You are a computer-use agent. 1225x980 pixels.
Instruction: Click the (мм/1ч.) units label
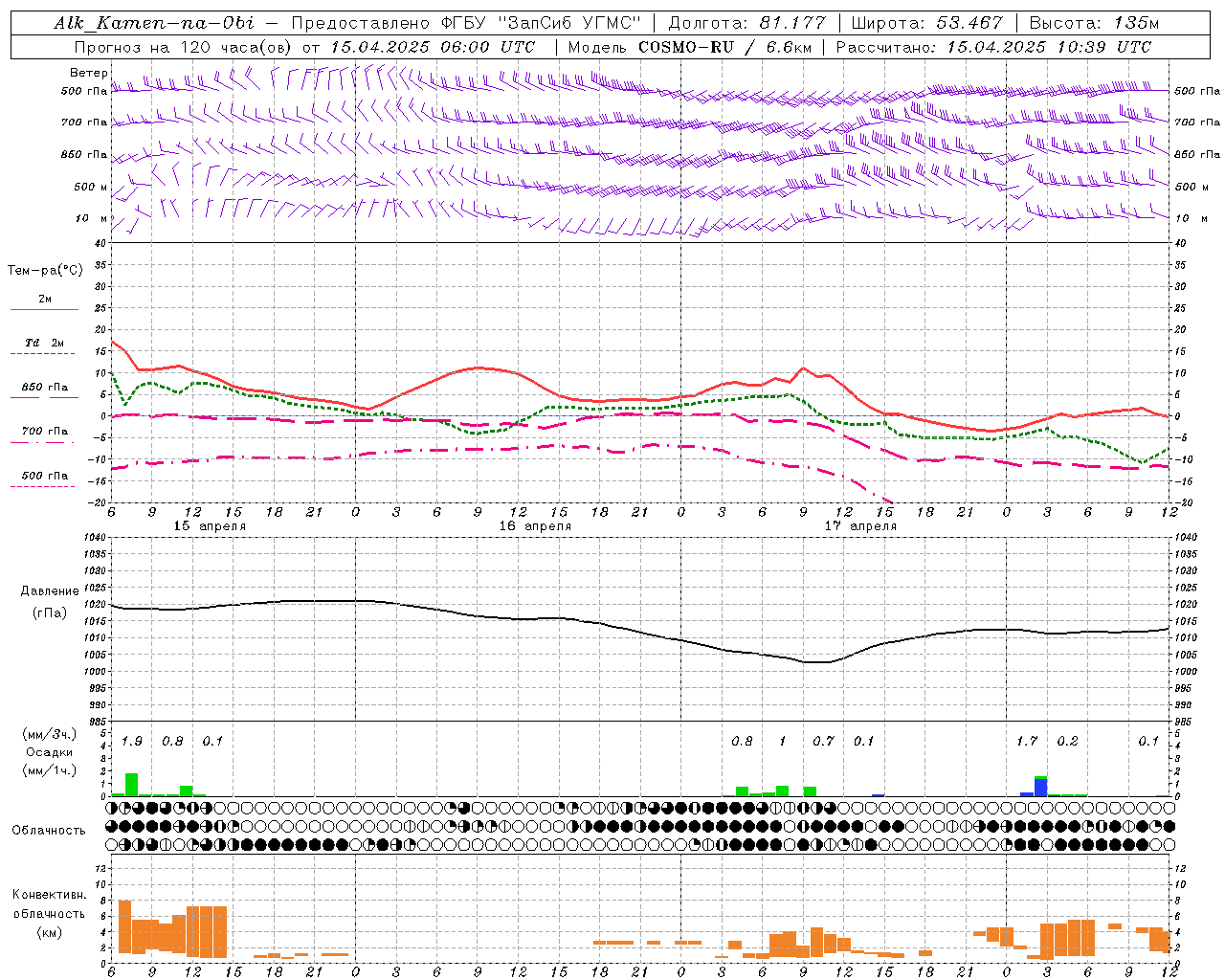49,770
